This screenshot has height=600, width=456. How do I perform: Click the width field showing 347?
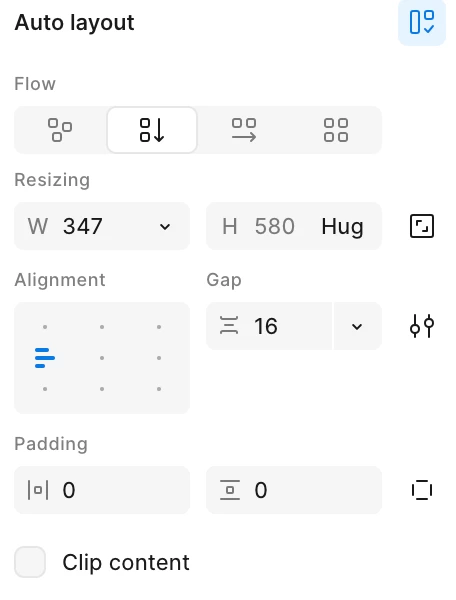point(102,226)
